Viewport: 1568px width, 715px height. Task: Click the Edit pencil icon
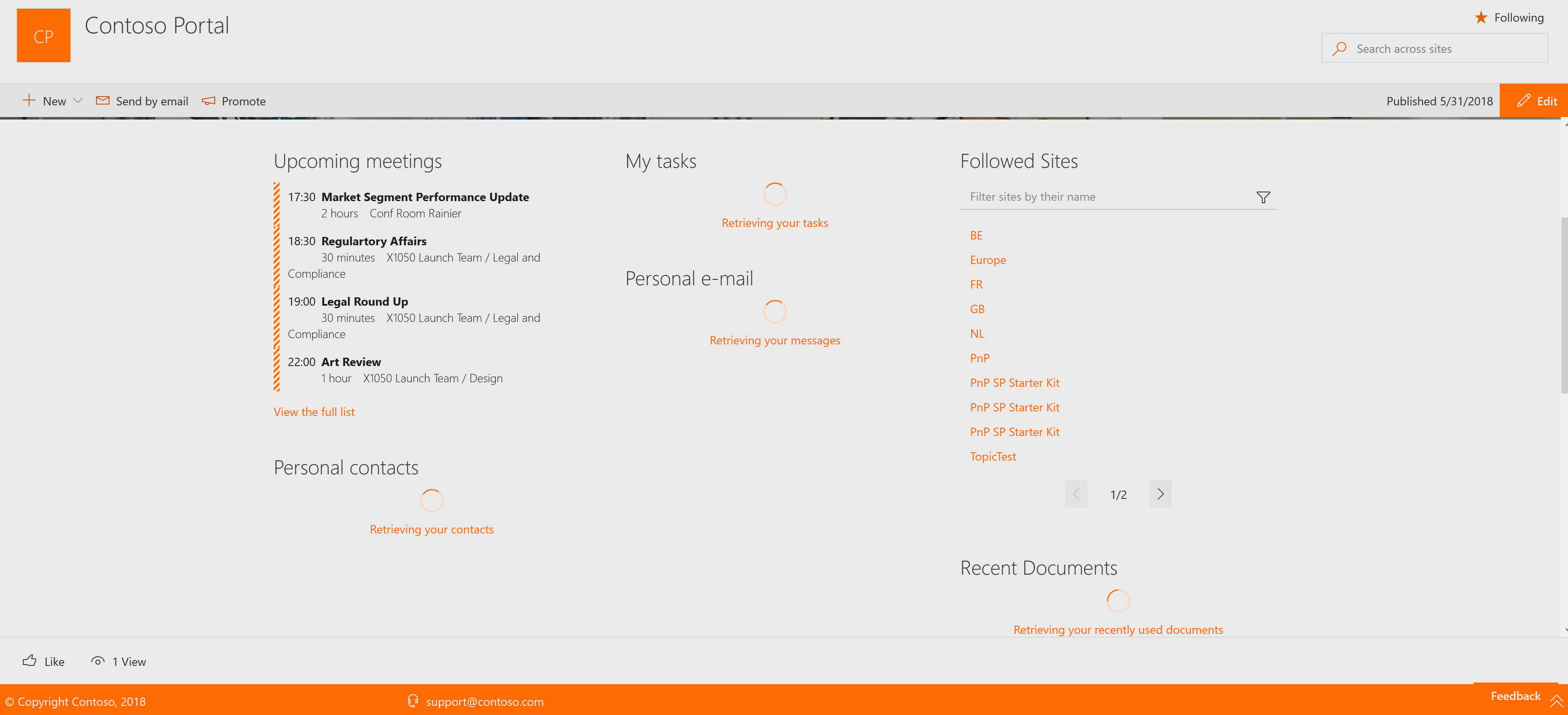point(1523,100)
